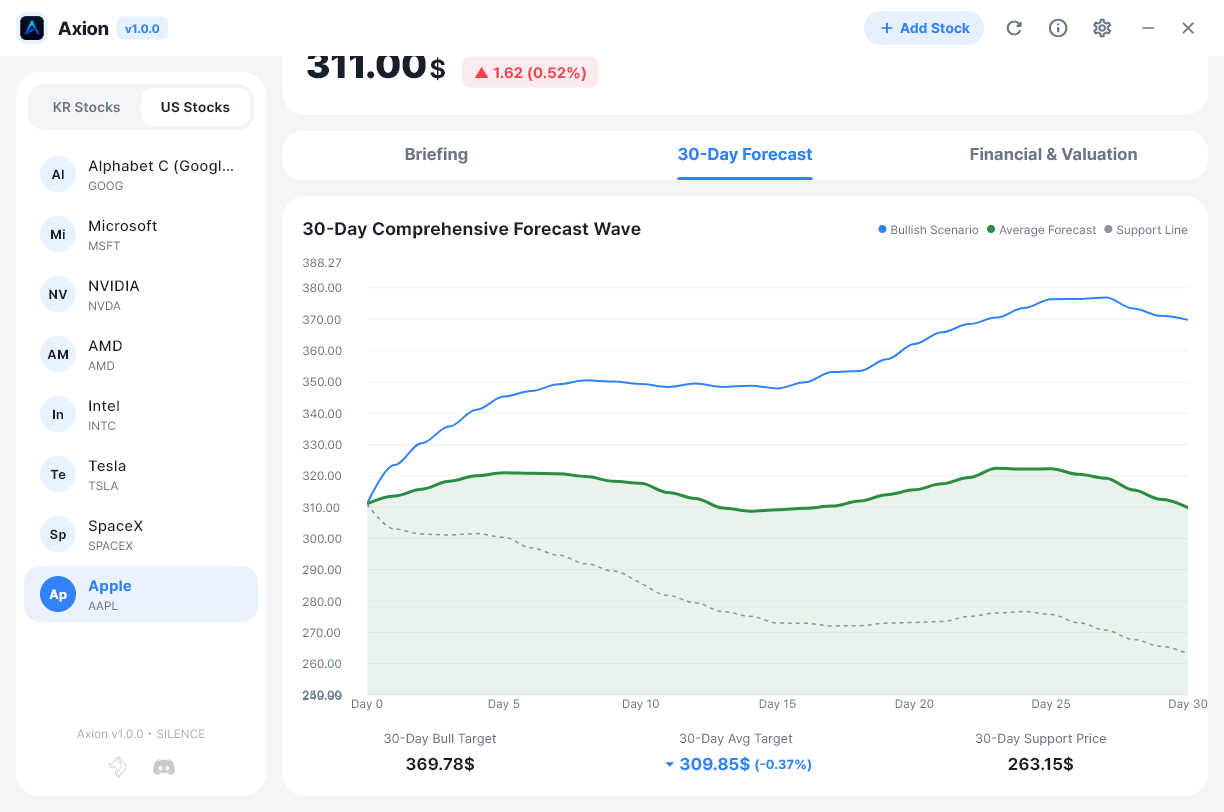Viewport: 1224px width, 812px height.
Task: Click the In avatar circle for Intel
Action: coord(58,415)
